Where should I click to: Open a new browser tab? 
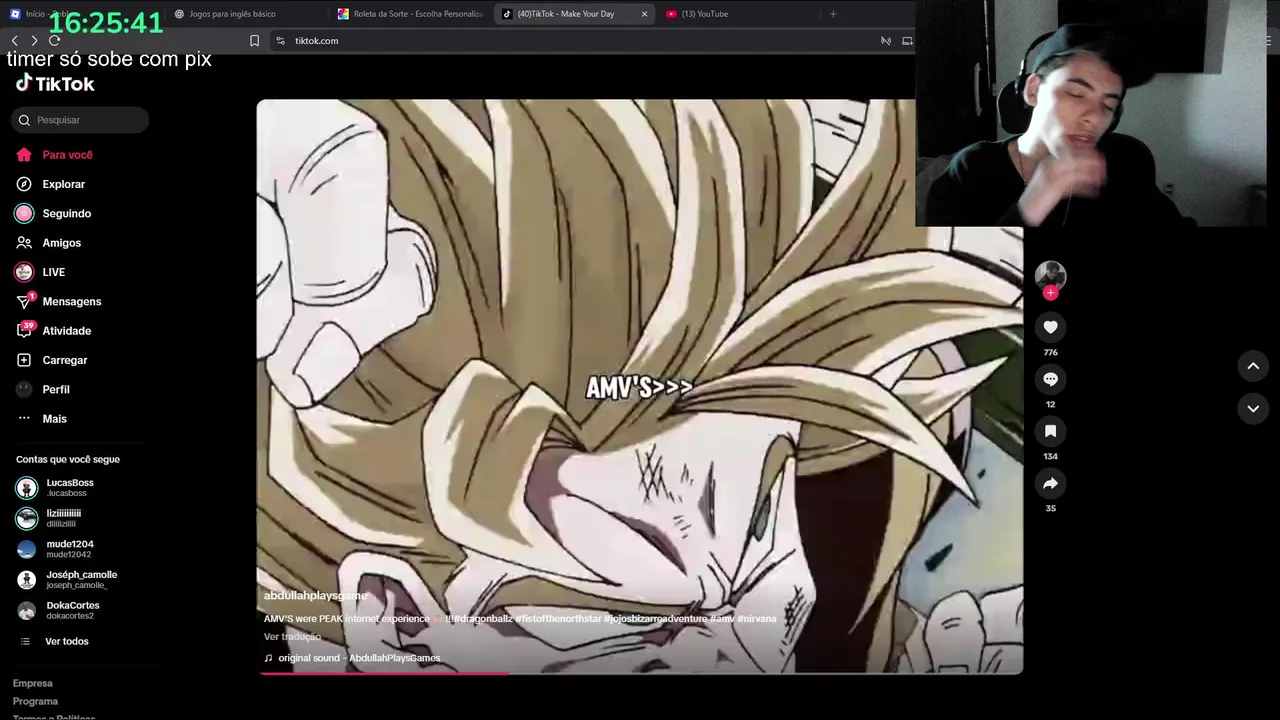pyautogui.click(x=833, y=14)
